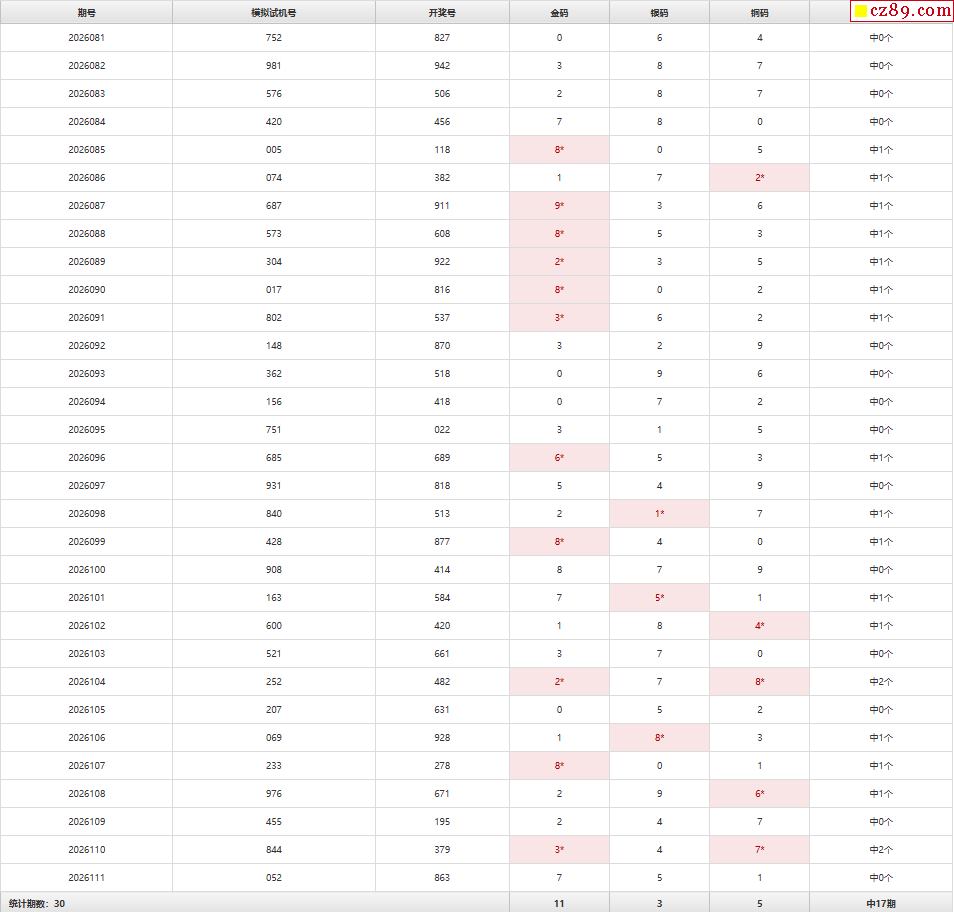Click the 金码 column header
The image size is (954, 912).
[x=559, y=13]
